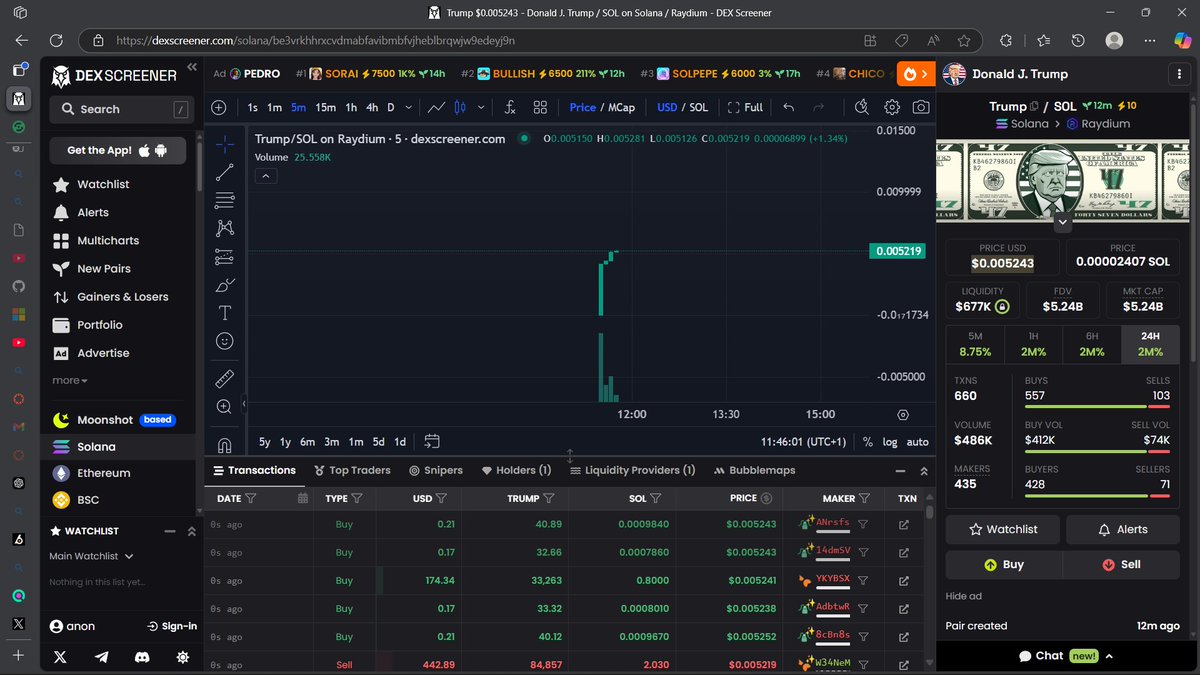Screen dimensions: 1200x675
Task: Select the brush drawing tool
Action: pyautogui.click(x=225, y=285)
